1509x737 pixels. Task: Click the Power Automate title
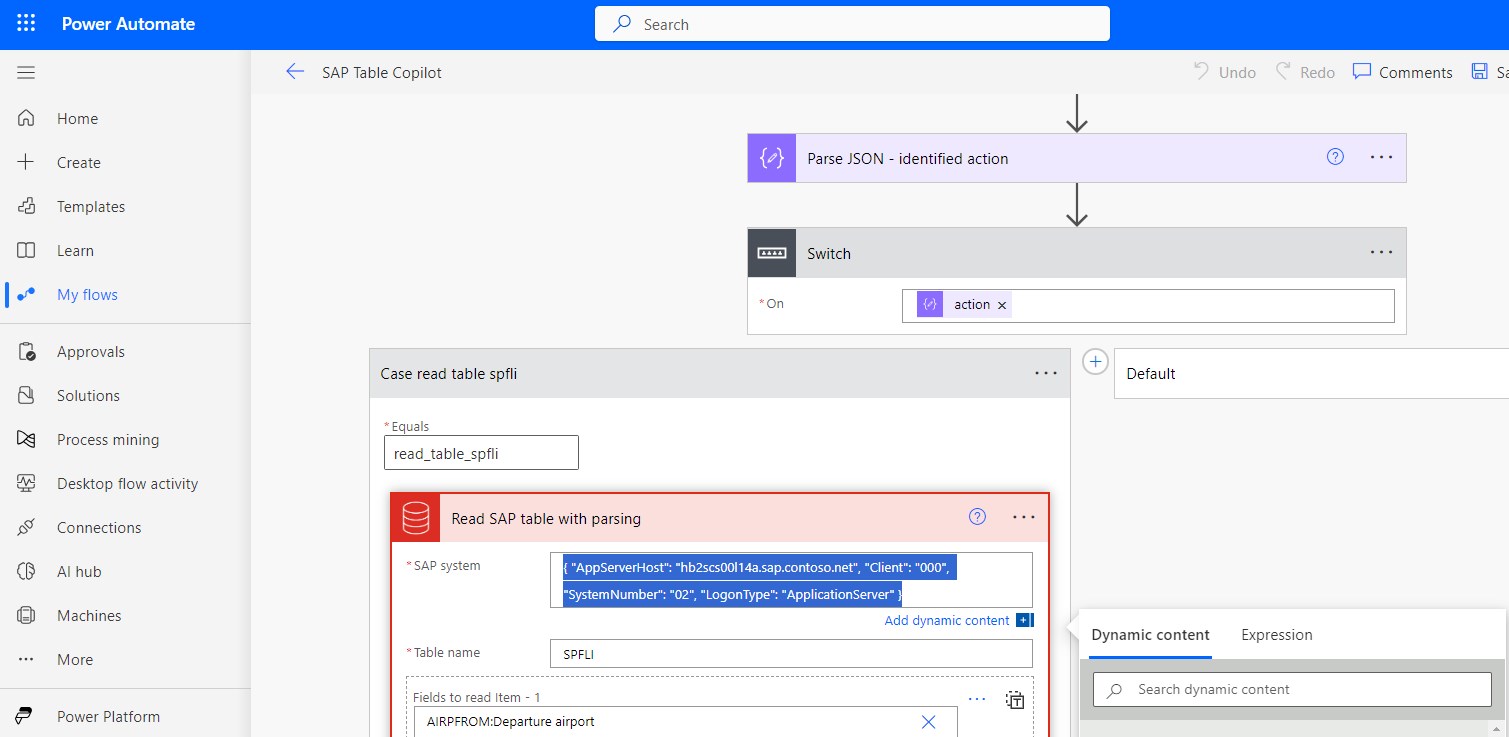point(129,24)
